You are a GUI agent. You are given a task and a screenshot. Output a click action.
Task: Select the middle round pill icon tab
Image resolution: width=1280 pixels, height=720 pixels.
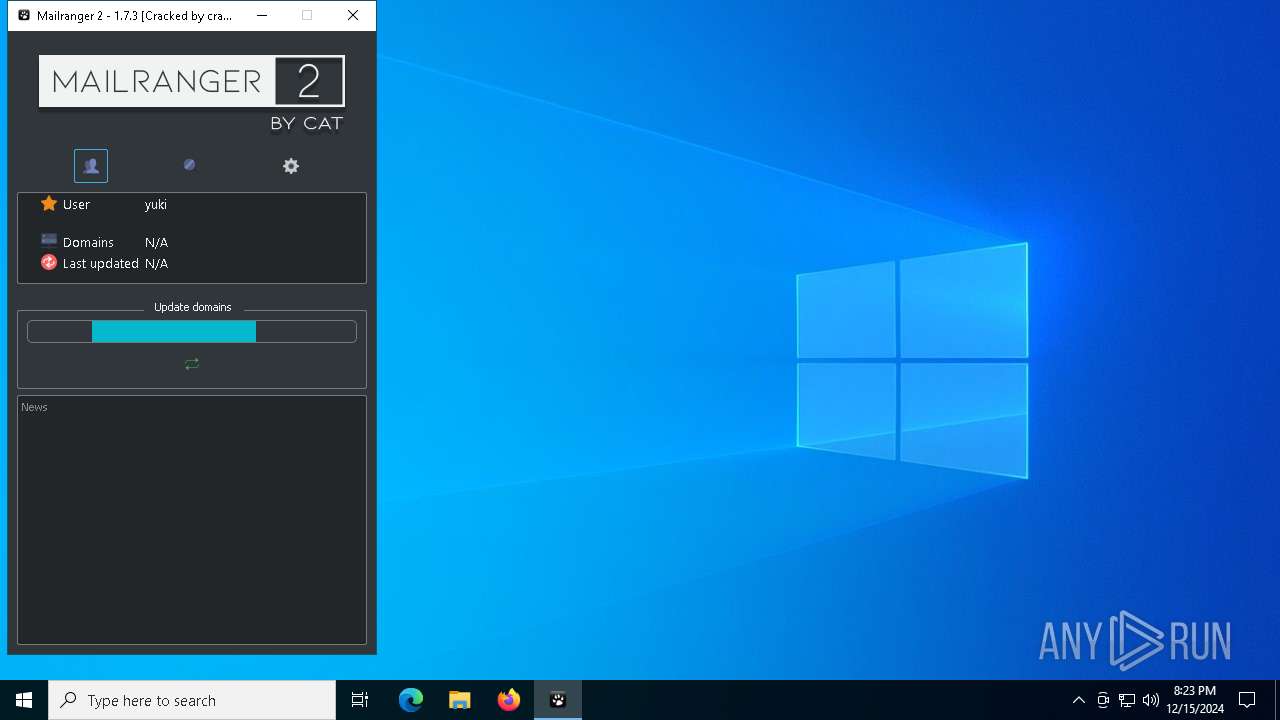(189, 165)
